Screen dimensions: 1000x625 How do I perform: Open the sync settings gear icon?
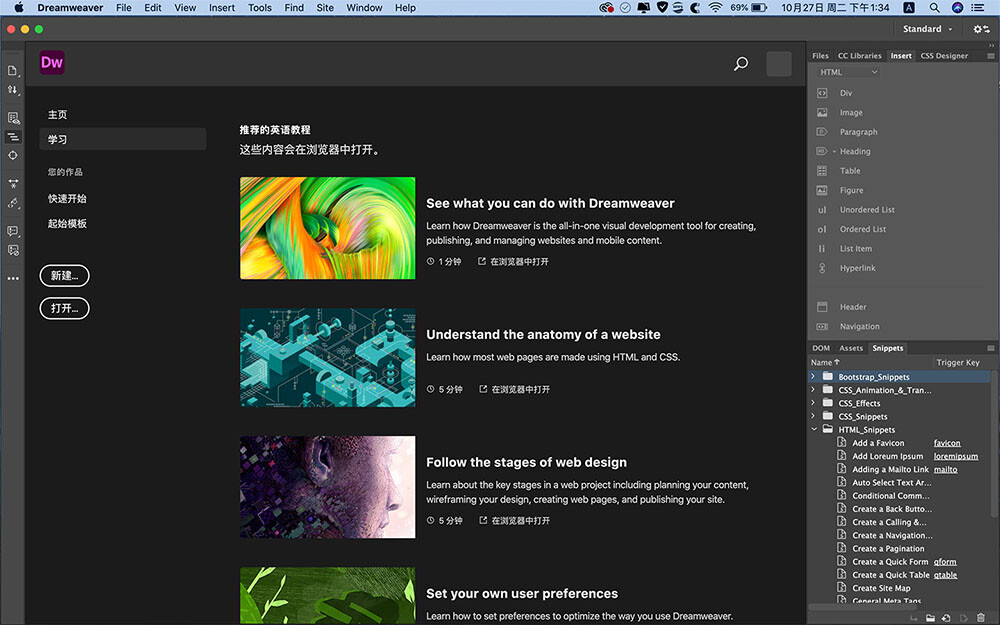point(980,29)
